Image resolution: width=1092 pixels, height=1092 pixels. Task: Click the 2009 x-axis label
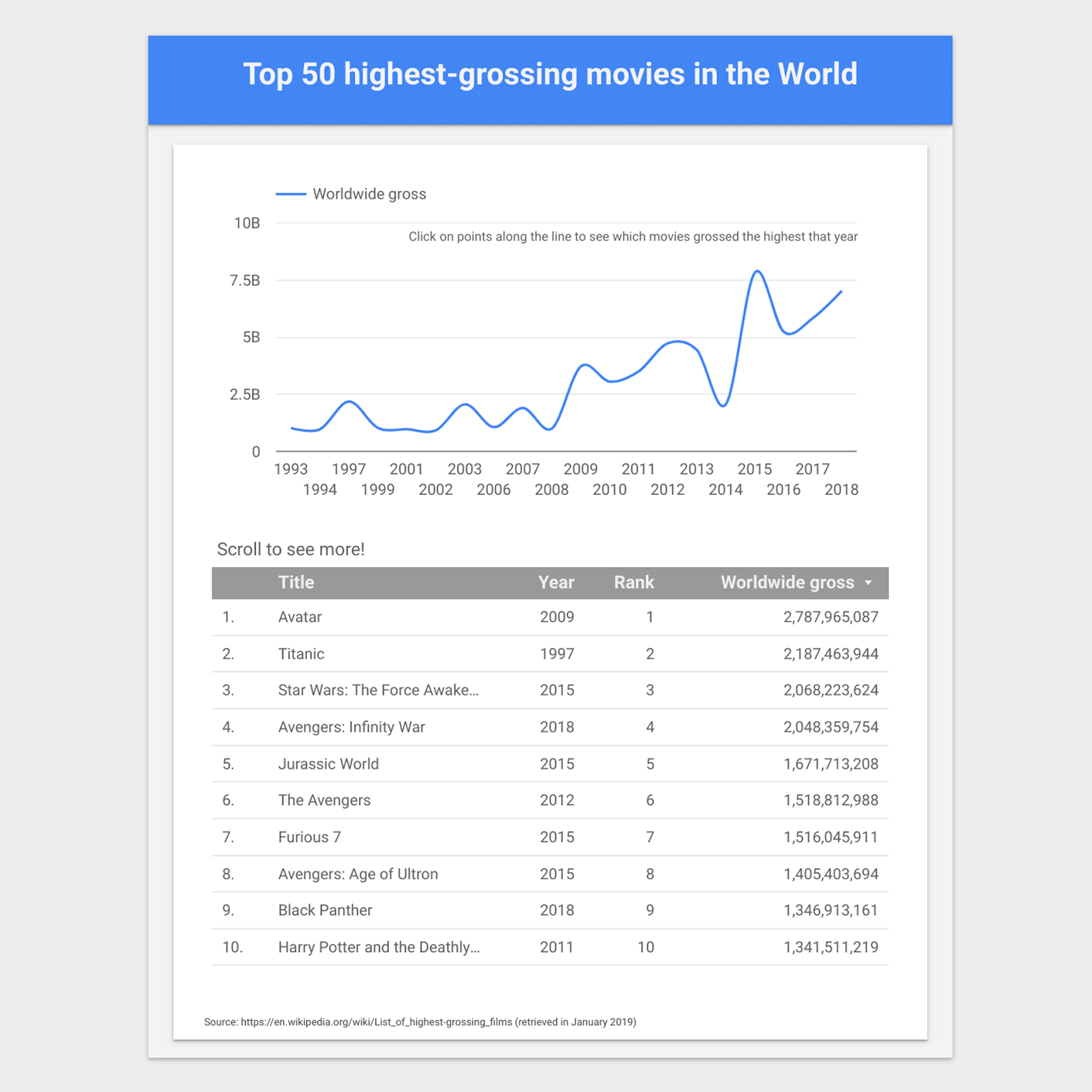click(x=581, y=469)
